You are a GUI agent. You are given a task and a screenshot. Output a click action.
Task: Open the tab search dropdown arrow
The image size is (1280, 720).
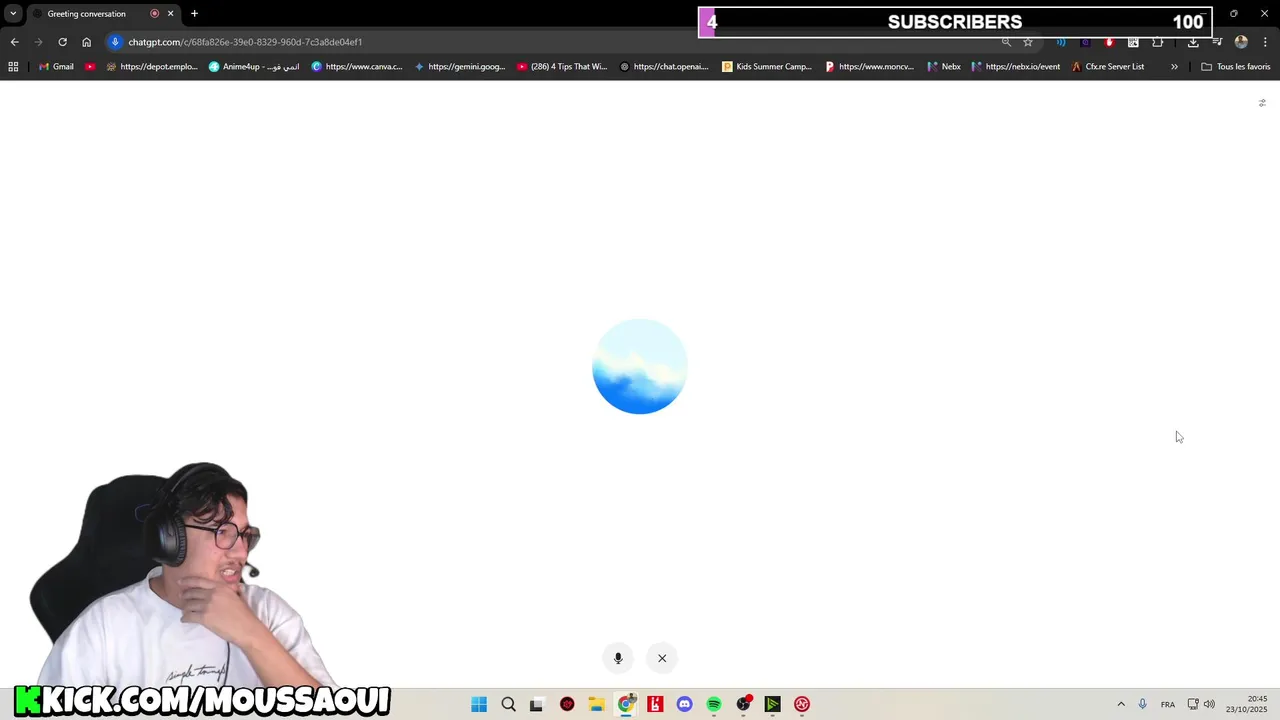coord(13,14)
